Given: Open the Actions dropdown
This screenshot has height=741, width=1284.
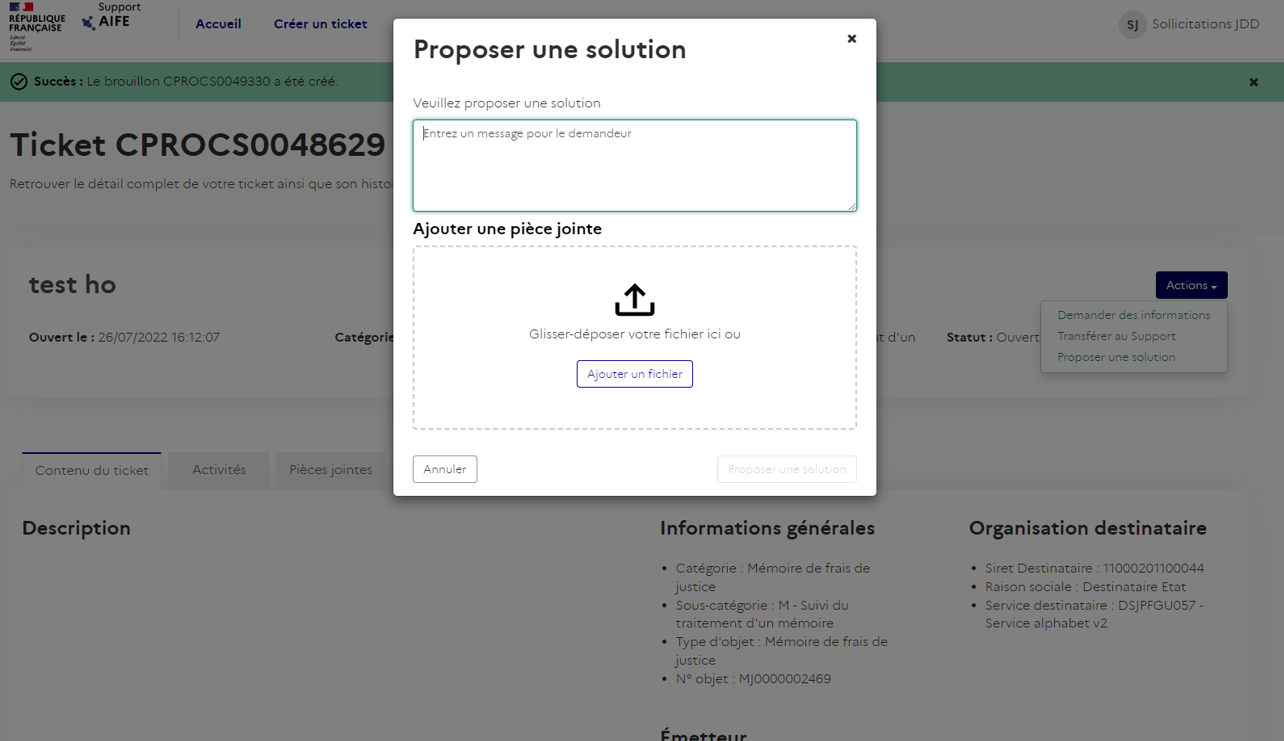Looking at the screenshot, I should point(1191,285).
